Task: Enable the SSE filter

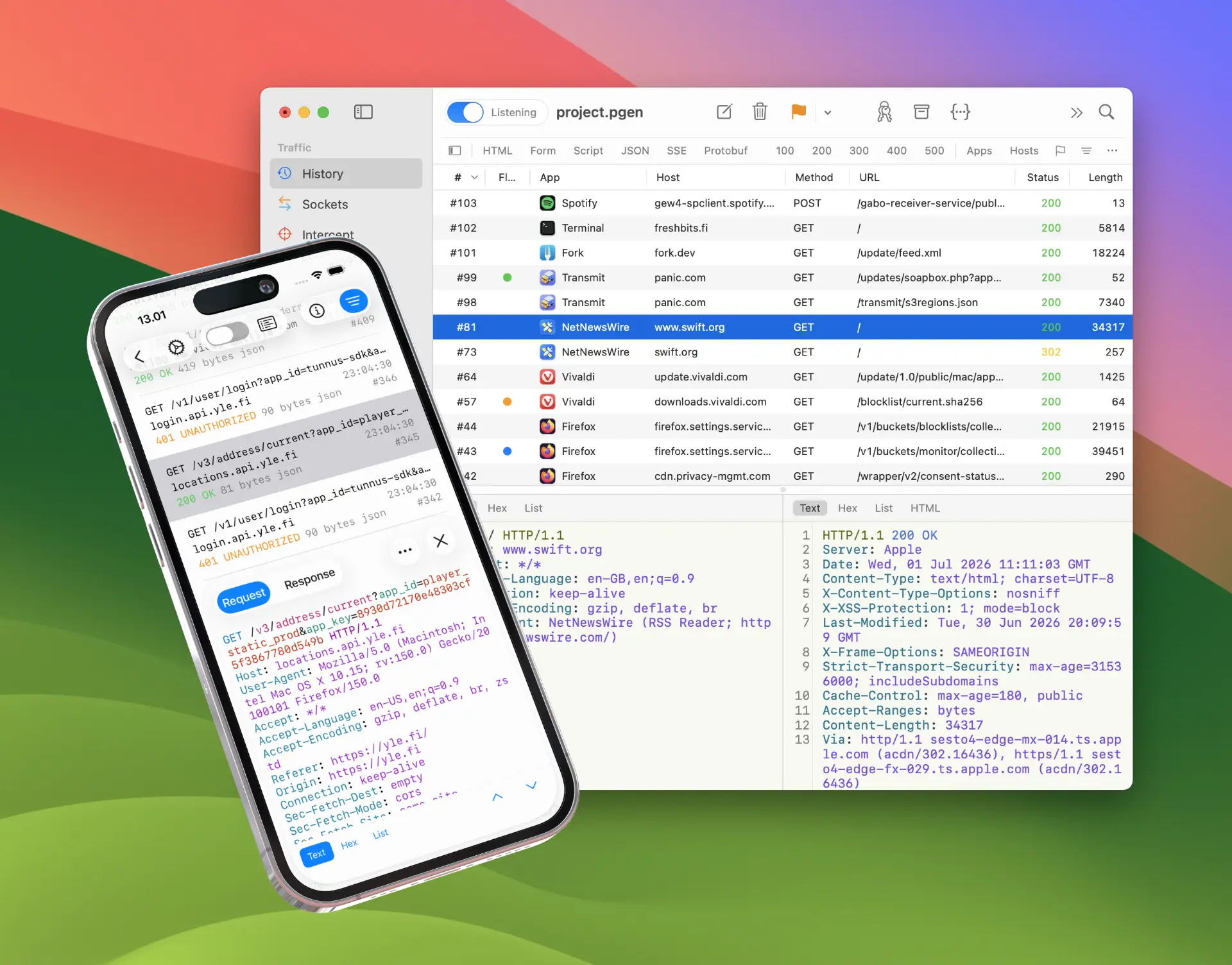Action: [x=676, y=151]
